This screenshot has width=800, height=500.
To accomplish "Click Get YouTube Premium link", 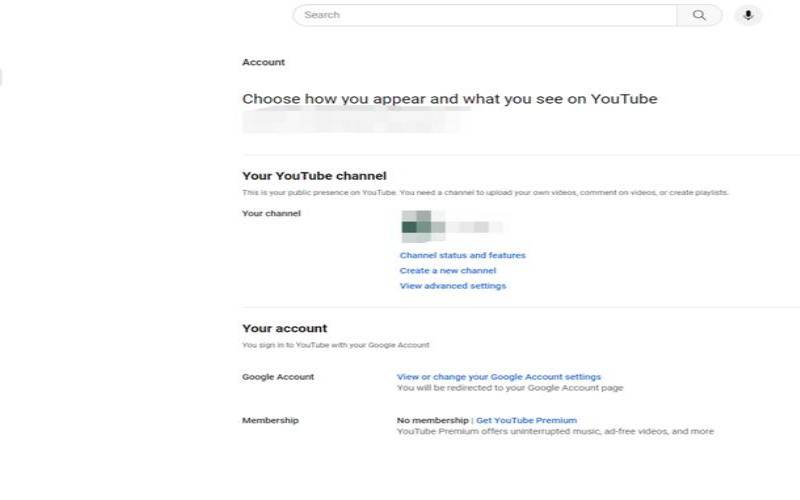I will click(x=526, y=420).
